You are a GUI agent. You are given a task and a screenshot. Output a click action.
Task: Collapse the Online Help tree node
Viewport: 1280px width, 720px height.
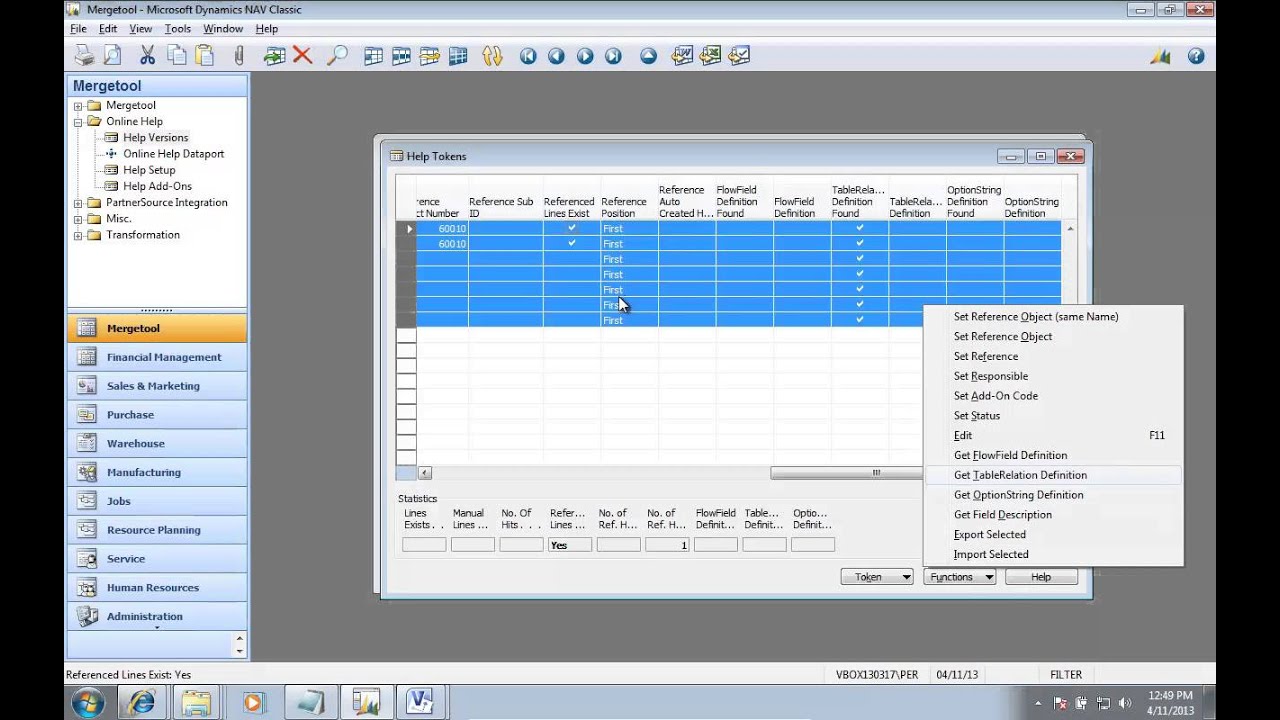(78, 122)
